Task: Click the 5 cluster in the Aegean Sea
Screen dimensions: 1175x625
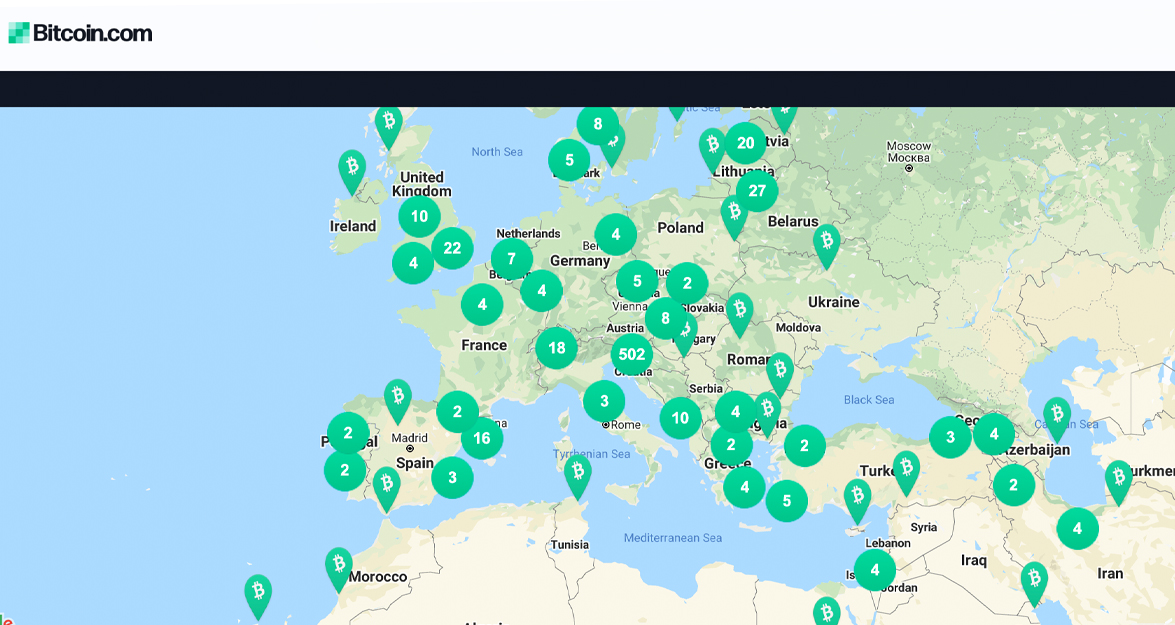Action: 787,501
